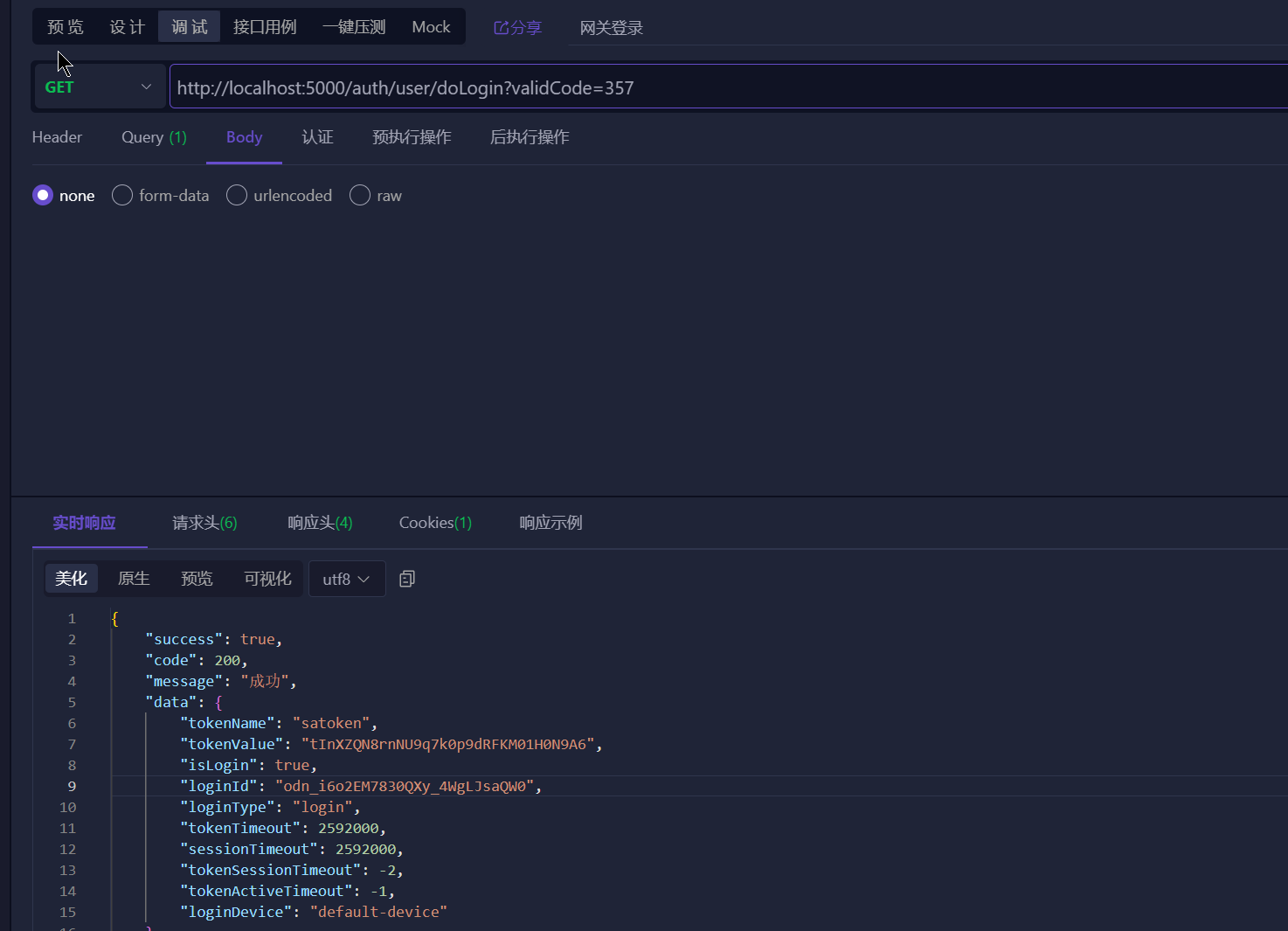Select the 调试 tab
1288x931 pixels.
pos(190,27)
